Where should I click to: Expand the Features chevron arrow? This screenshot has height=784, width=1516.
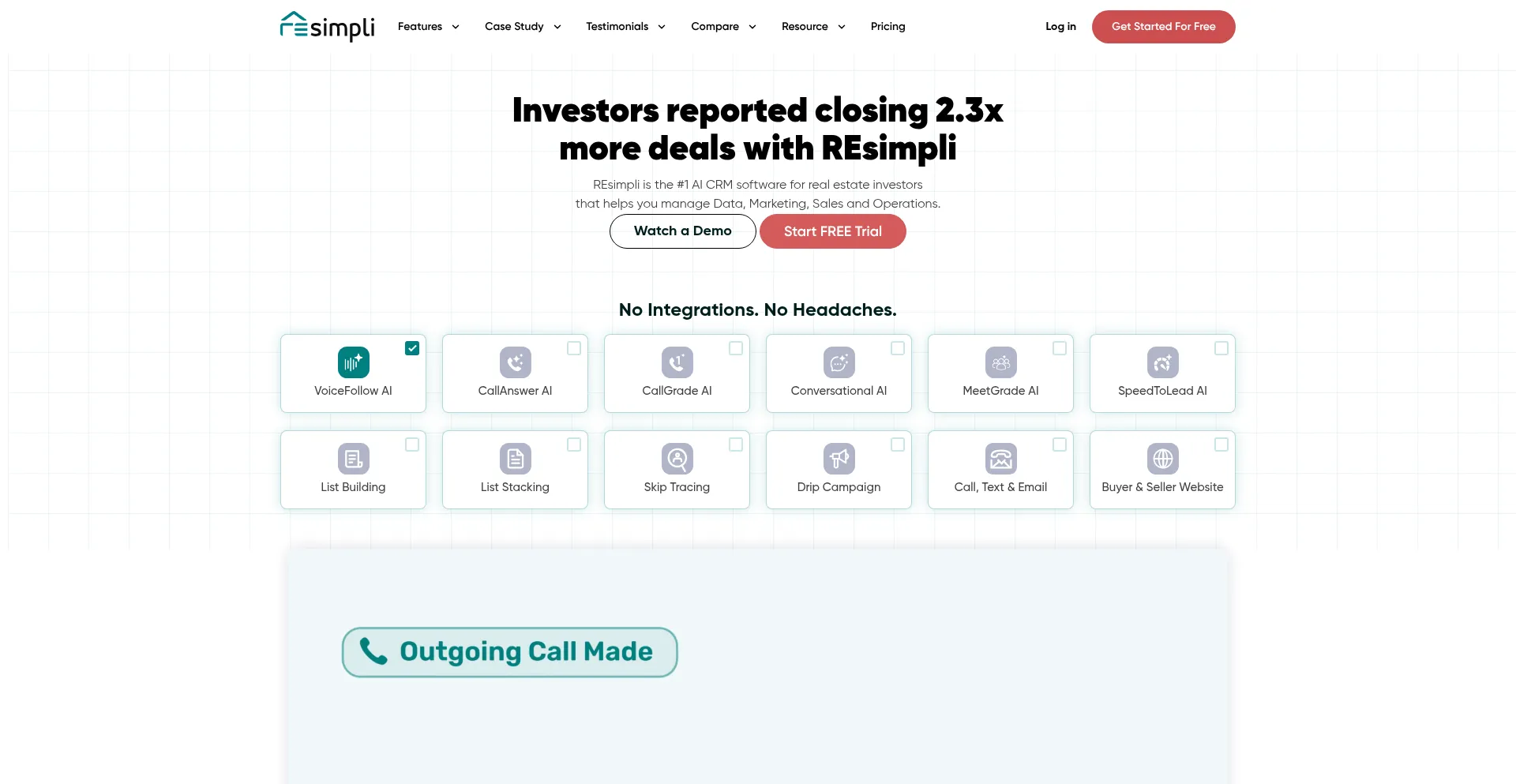[456, 27]
